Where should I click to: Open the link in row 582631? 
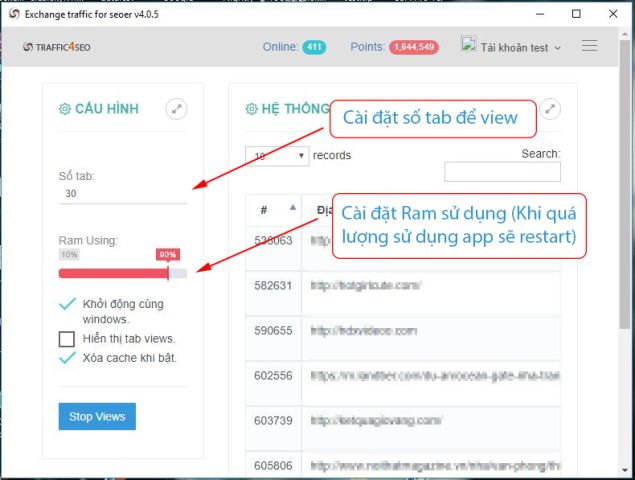pyautogui.click(x=366, y=286)
